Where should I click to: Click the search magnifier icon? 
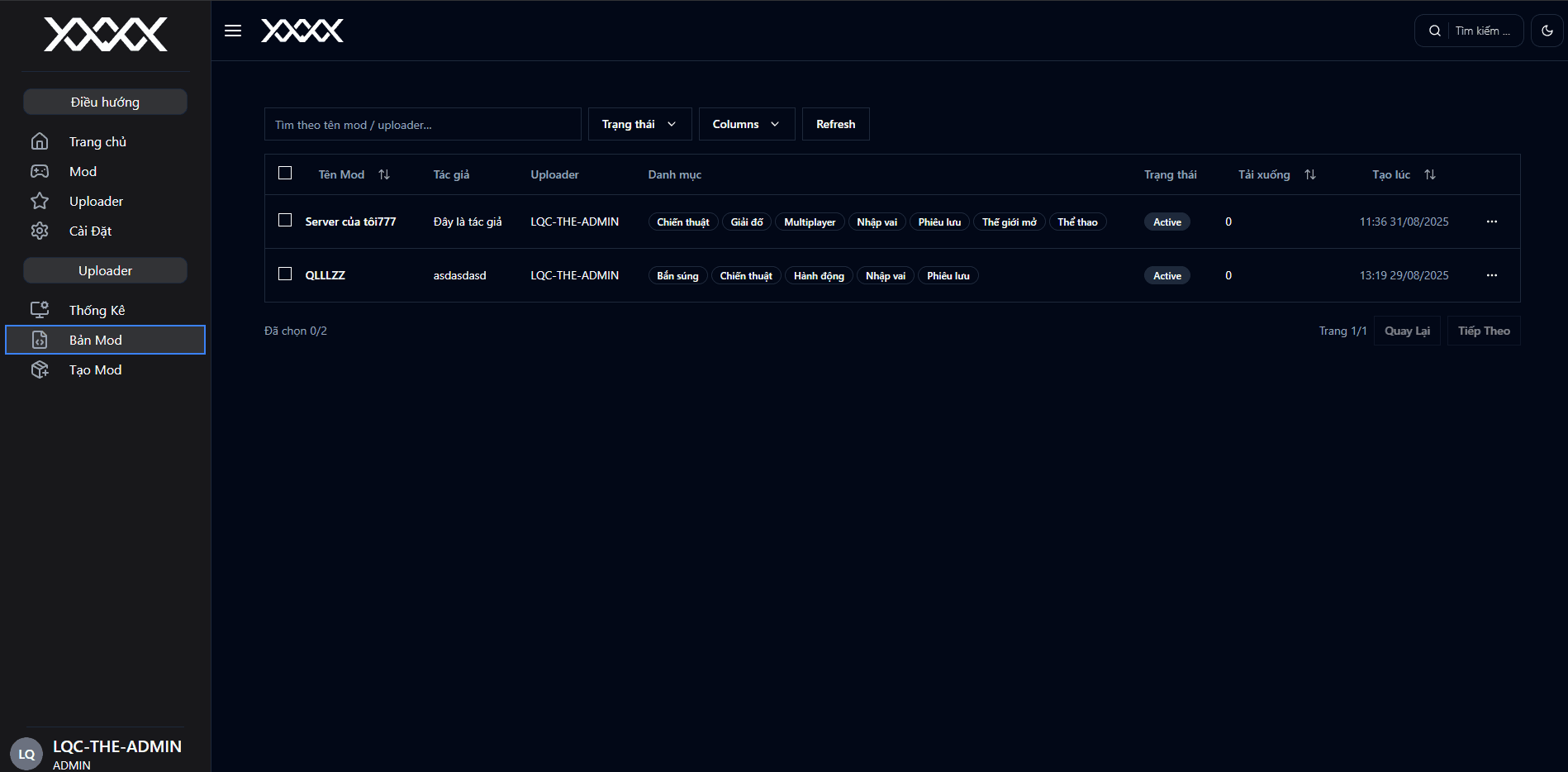1435,31
